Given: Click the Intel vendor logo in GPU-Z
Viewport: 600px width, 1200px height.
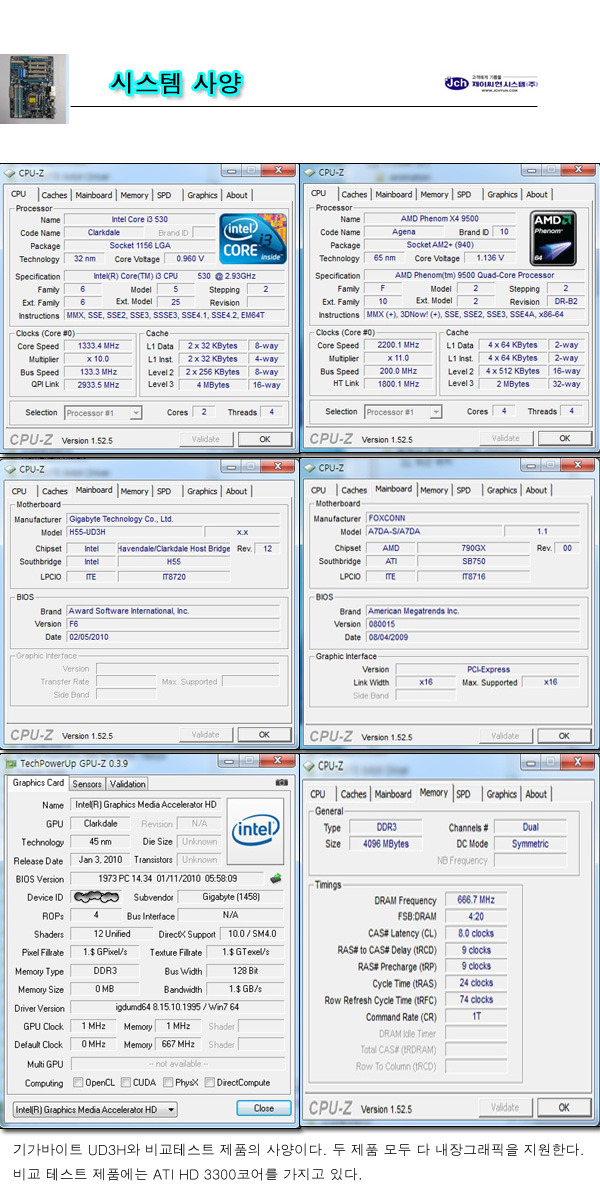Looking at the screenshot, I should pyautogui.click(x=256, y=829).
